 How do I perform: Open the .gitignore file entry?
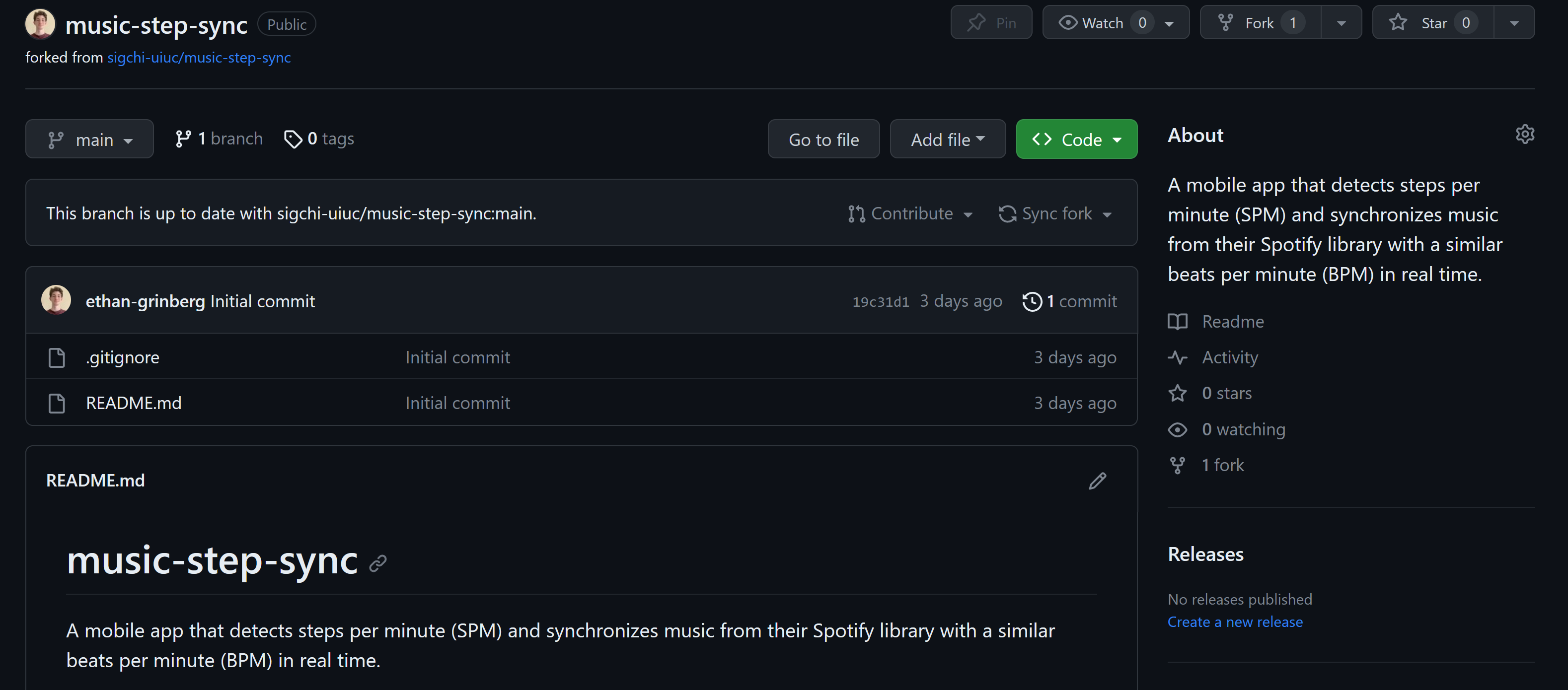[x=122, y=357]
